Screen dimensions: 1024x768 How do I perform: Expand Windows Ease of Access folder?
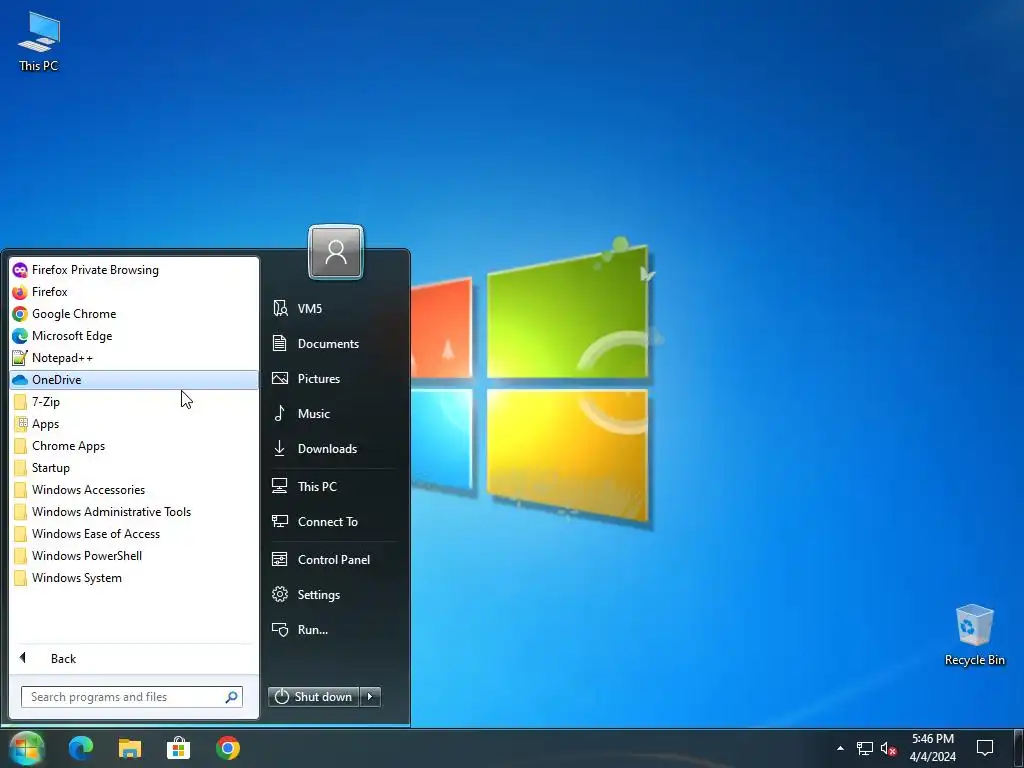click(134, 534)
